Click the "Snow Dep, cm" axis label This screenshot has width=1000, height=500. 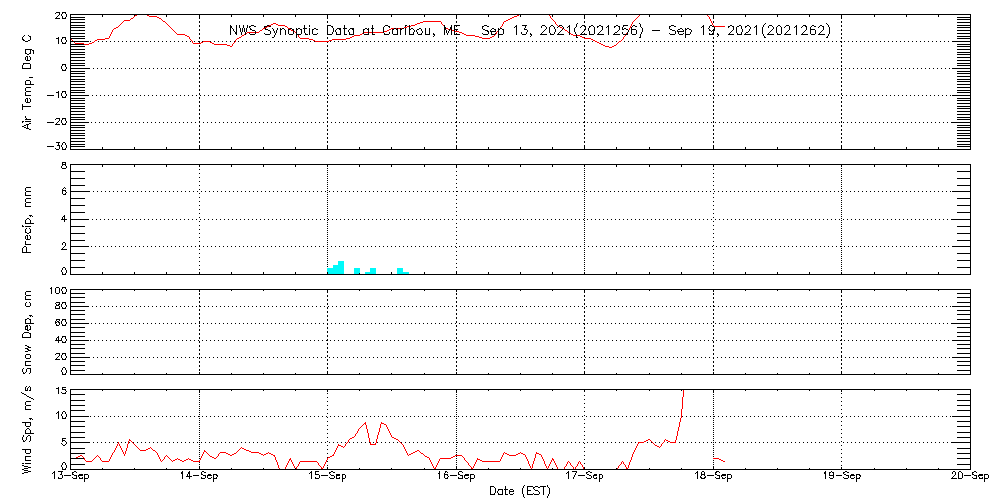click(30, 331)
